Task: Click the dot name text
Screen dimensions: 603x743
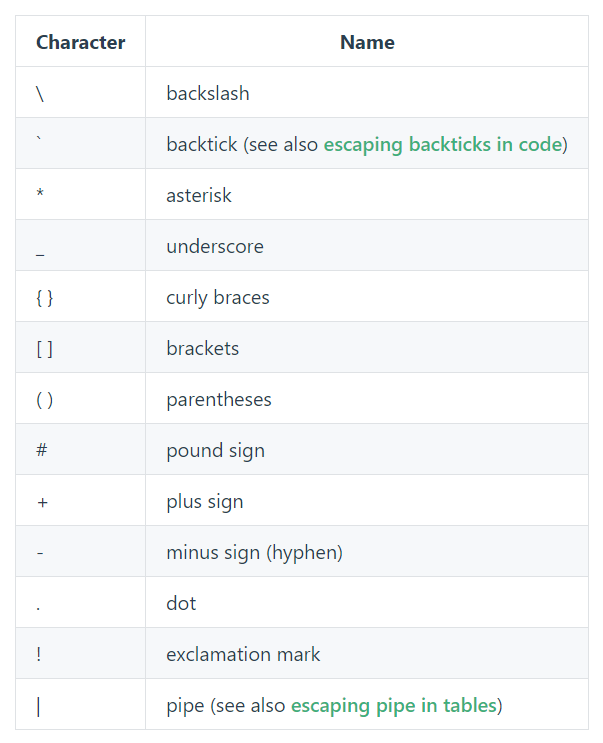Action: [x=181, y=603]
